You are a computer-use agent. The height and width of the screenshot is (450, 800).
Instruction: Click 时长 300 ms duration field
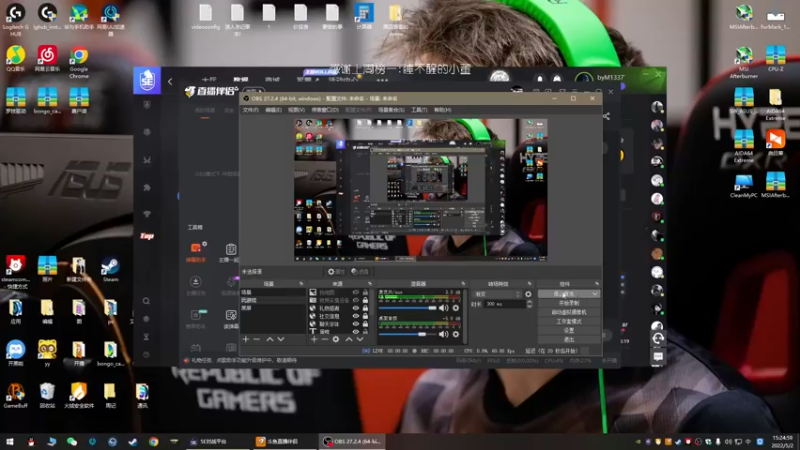(504, 304)
